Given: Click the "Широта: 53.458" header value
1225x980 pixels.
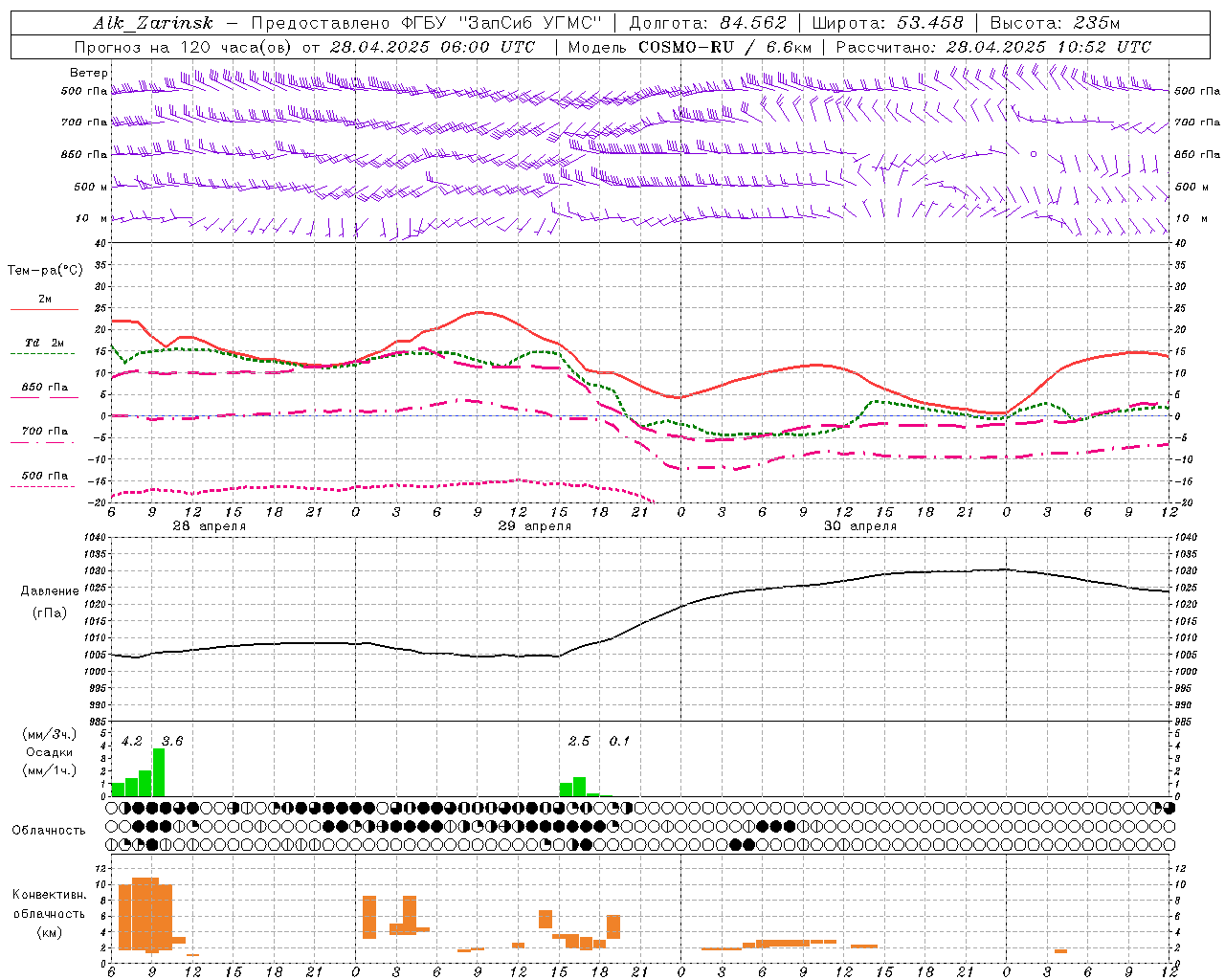Looking at the screenshot, I should [887, 23].
